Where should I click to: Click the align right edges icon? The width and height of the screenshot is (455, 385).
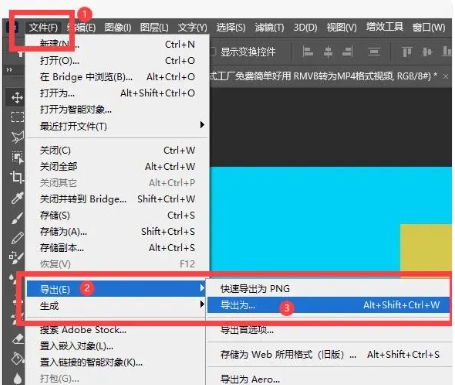pyautogui.click(x=348, y=52)
